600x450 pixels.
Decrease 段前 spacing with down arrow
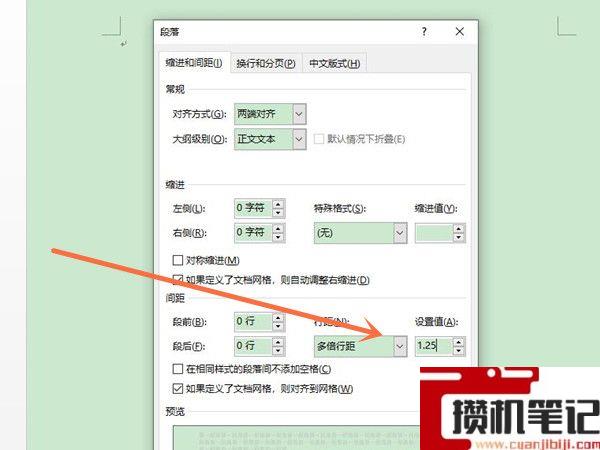(x=278, y=326)
